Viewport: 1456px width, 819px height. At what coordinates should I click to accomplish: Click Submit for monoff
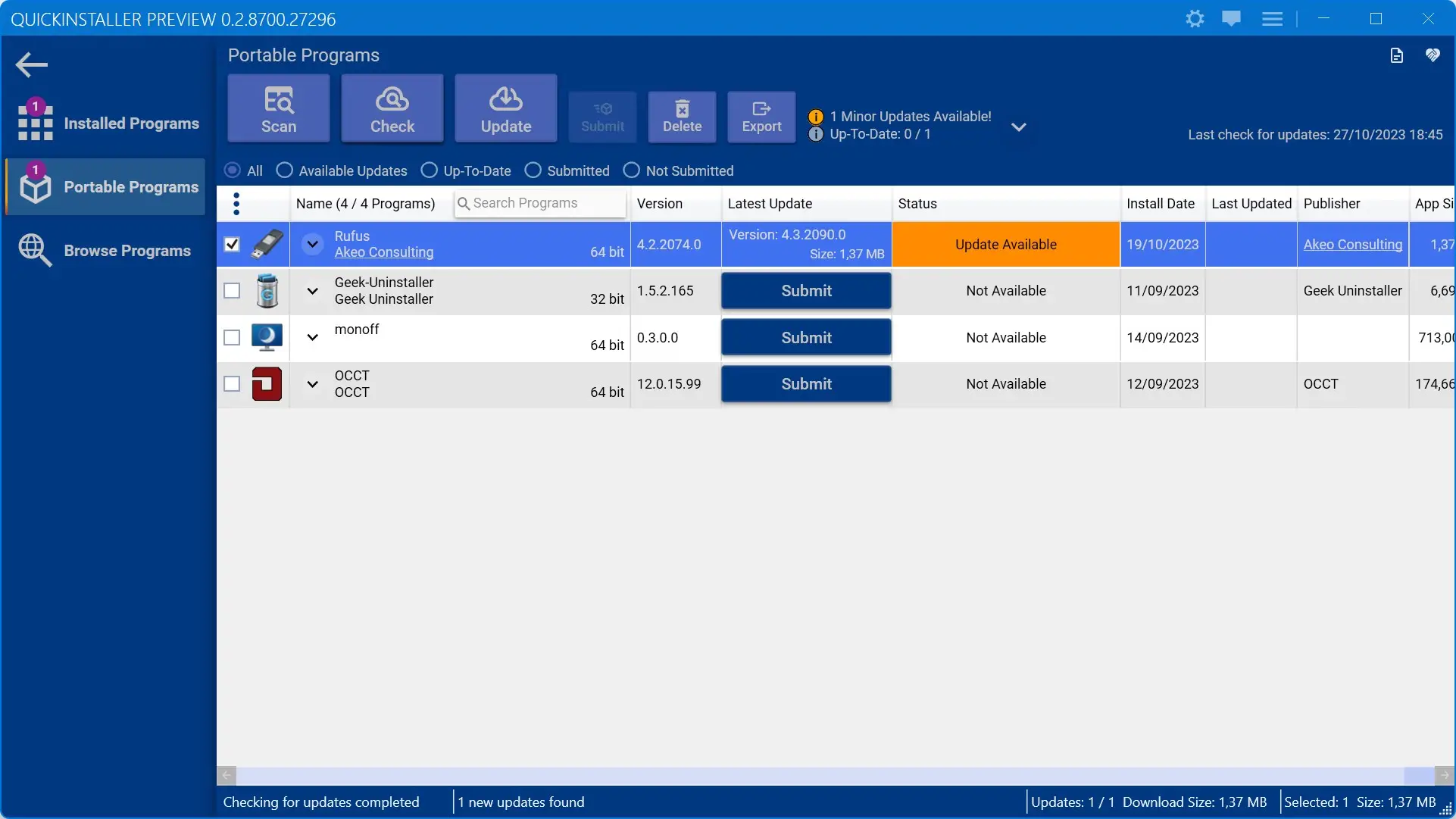806,337
